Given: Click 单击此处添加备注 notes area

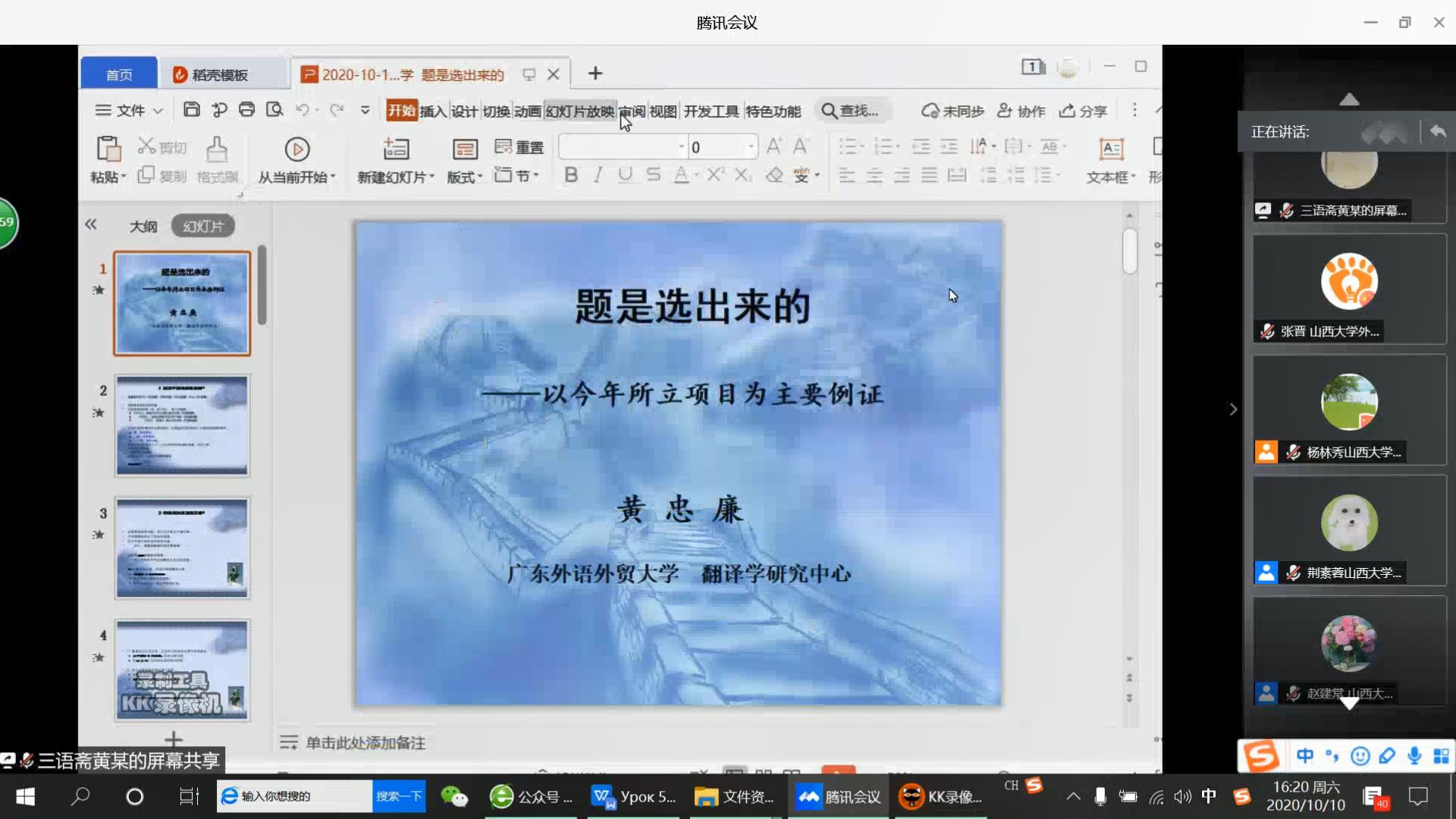Looking at the screenshot, I should point(366,742).
